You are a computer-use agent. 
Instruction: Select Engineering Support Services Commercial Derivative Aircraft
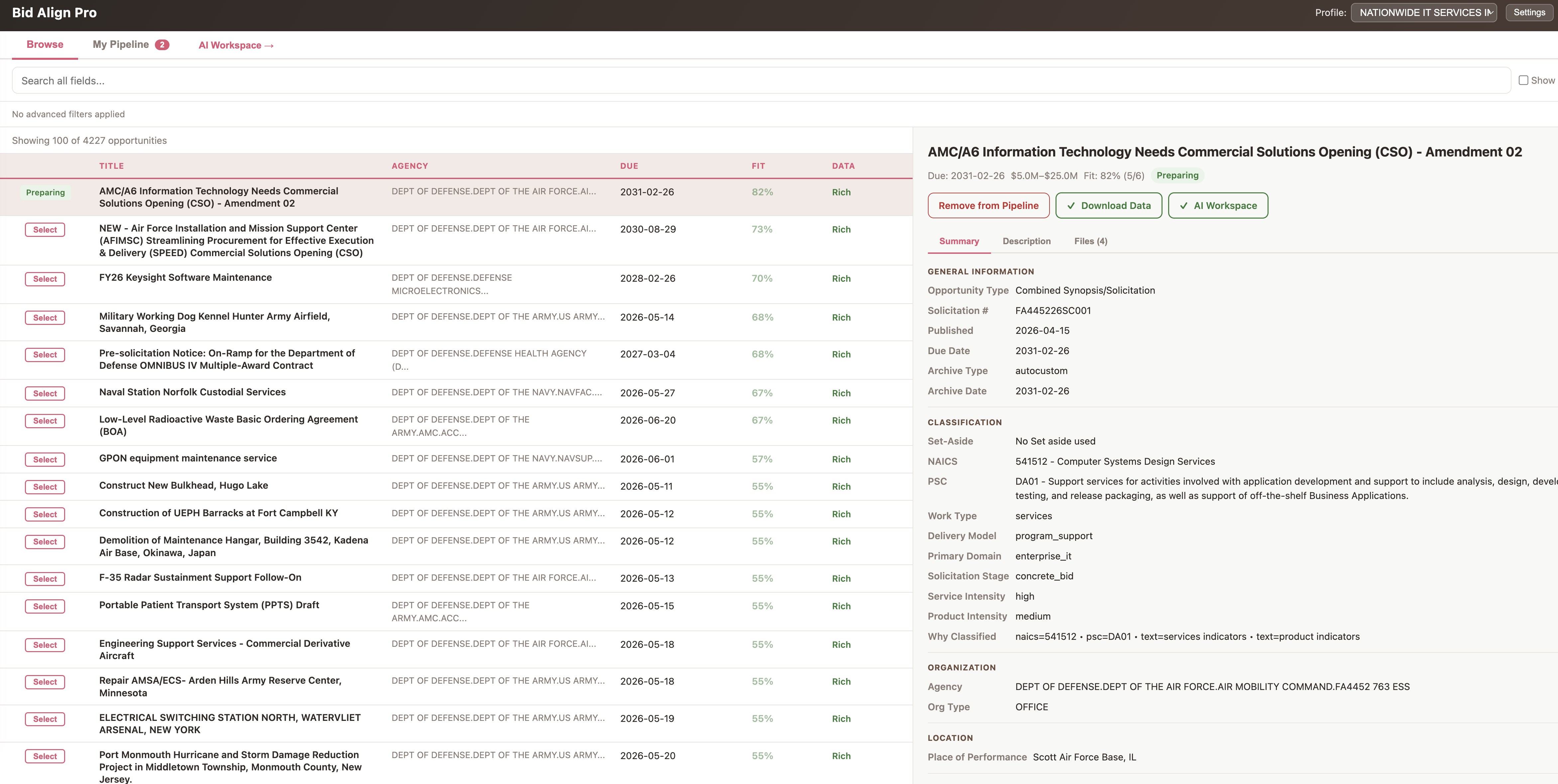(x=45, y=645)
